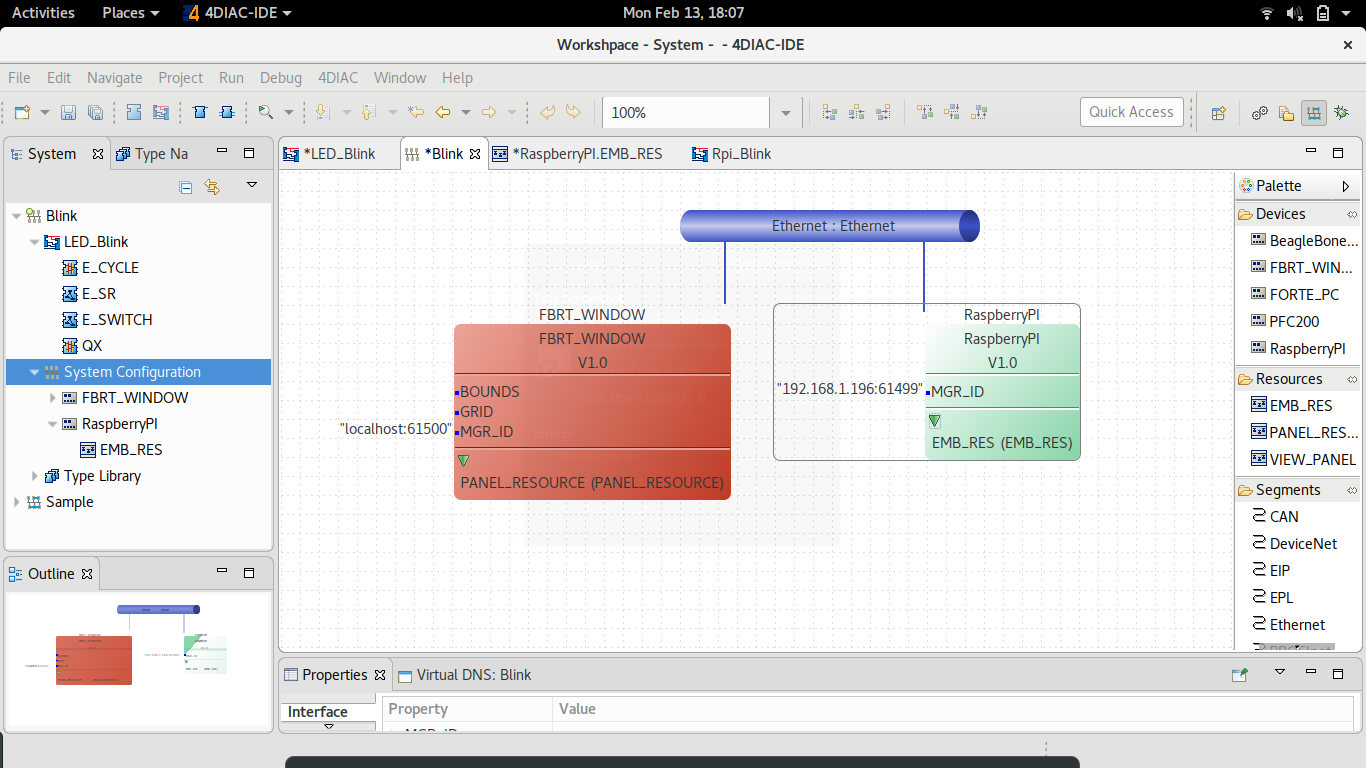Select the Ethernet segment in the diagram

click(830, 226)
